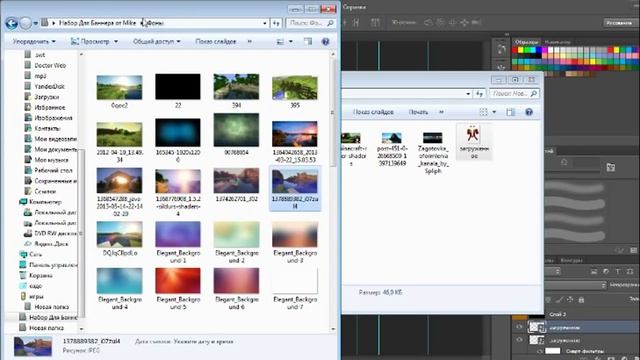Refresh the right Explorer window address bar
640x360 pixels.
[480, 94]
